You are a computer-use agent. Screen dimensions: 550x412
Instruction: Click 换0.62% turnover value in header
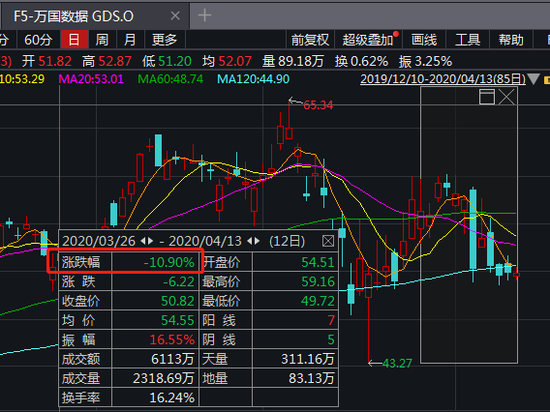(361, 61)
